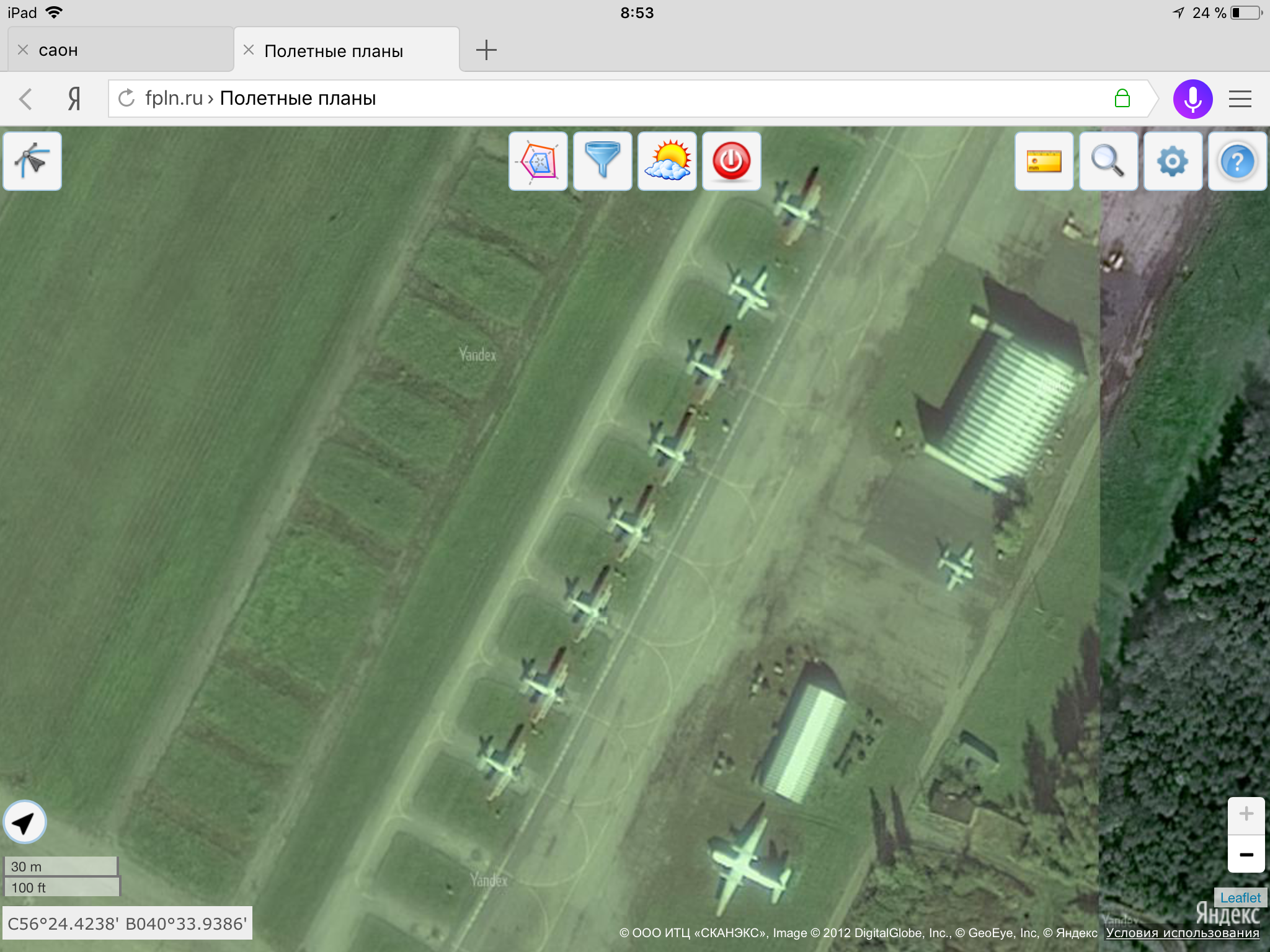Open the gear settings panel
Screen dimensions: 1270x952
pos(1173,161)
